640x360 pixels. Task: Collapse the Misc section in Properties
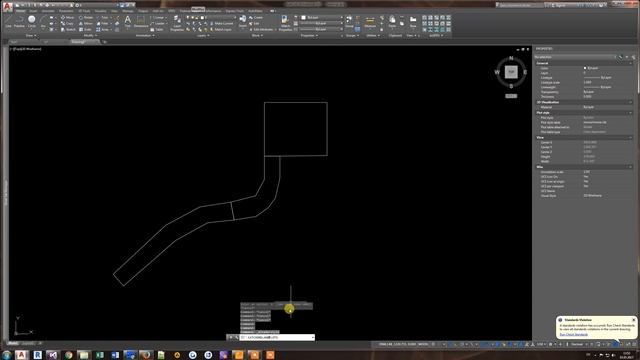pos(631,167)
